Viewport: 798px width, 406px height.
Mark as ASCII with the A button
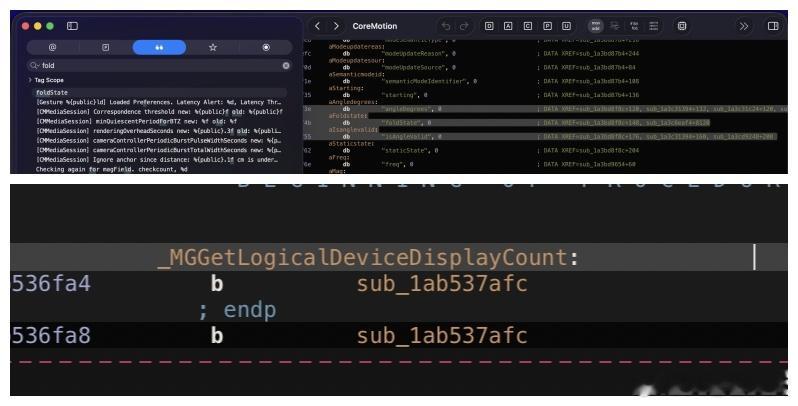click(x=508, y=26)
